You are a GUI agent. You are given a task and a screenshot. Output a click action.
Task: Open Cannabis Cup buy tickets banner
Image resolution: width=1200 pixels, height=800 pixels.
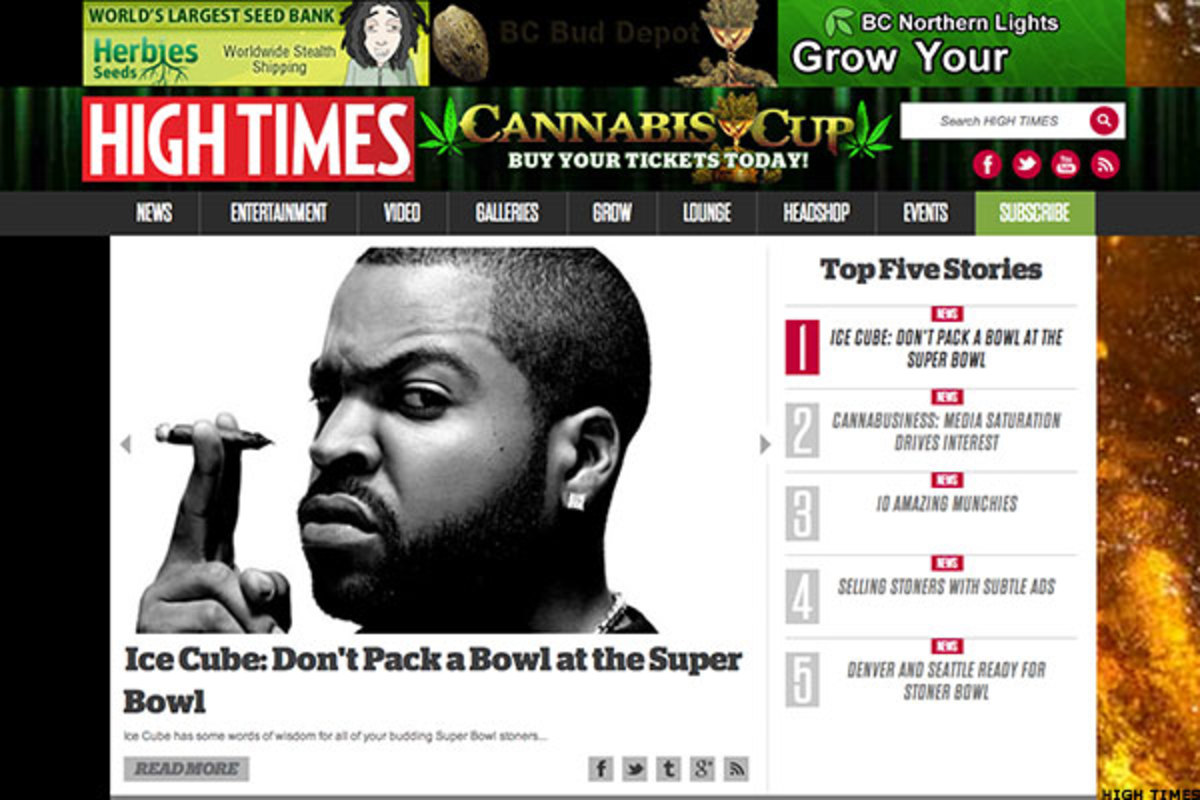coord(656,138)
